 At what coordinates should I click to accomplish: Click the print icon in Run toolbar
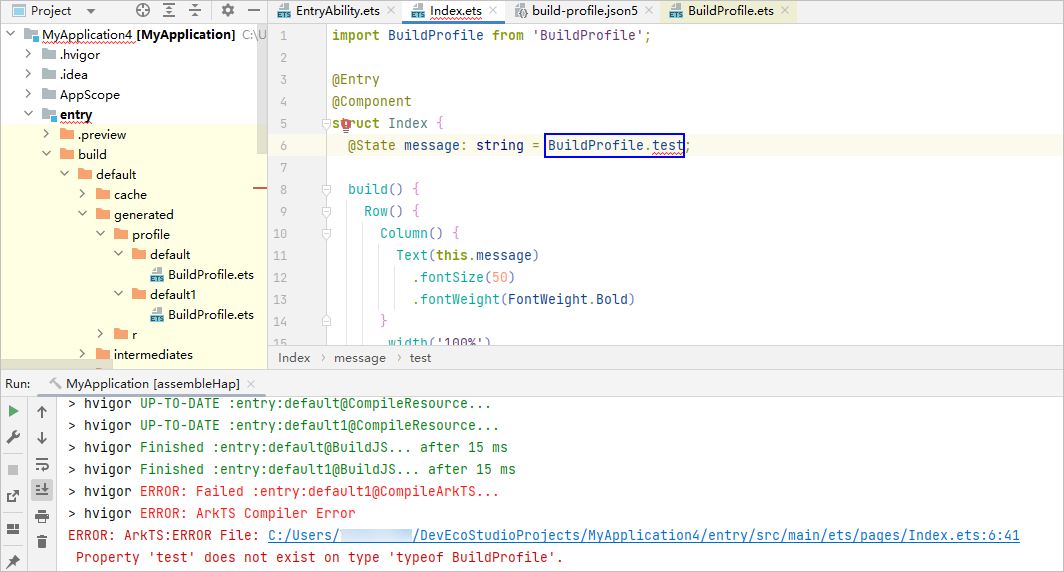tap(42, 516)
